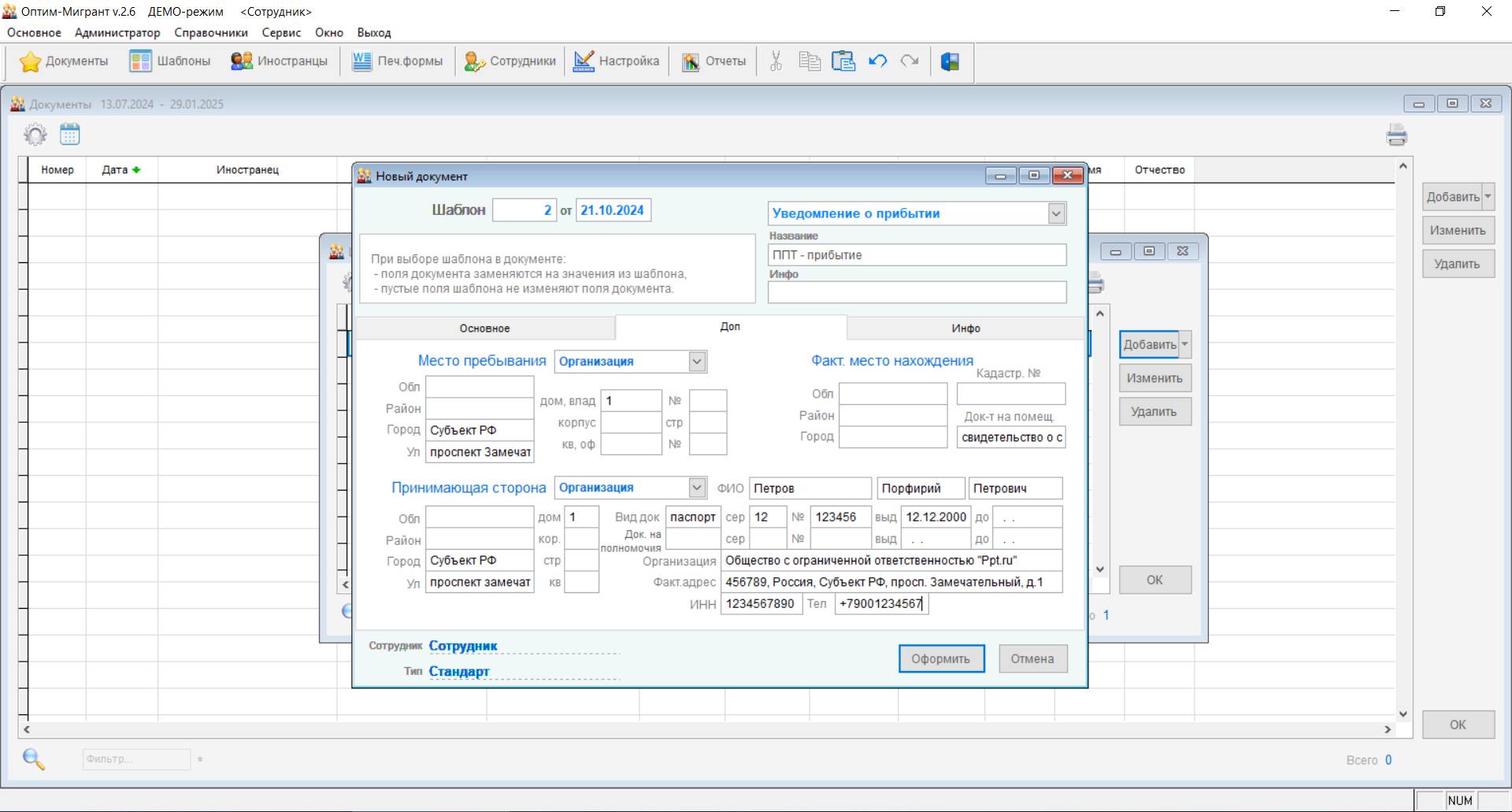1512x812 pixels.
Task: Click the patronymic field Петрович
Action: pos(1016,488)
